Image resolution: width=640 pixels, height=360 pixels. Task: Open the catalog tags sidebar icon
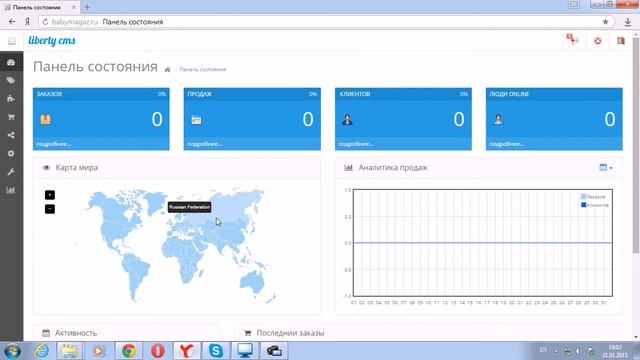(11, 80)
